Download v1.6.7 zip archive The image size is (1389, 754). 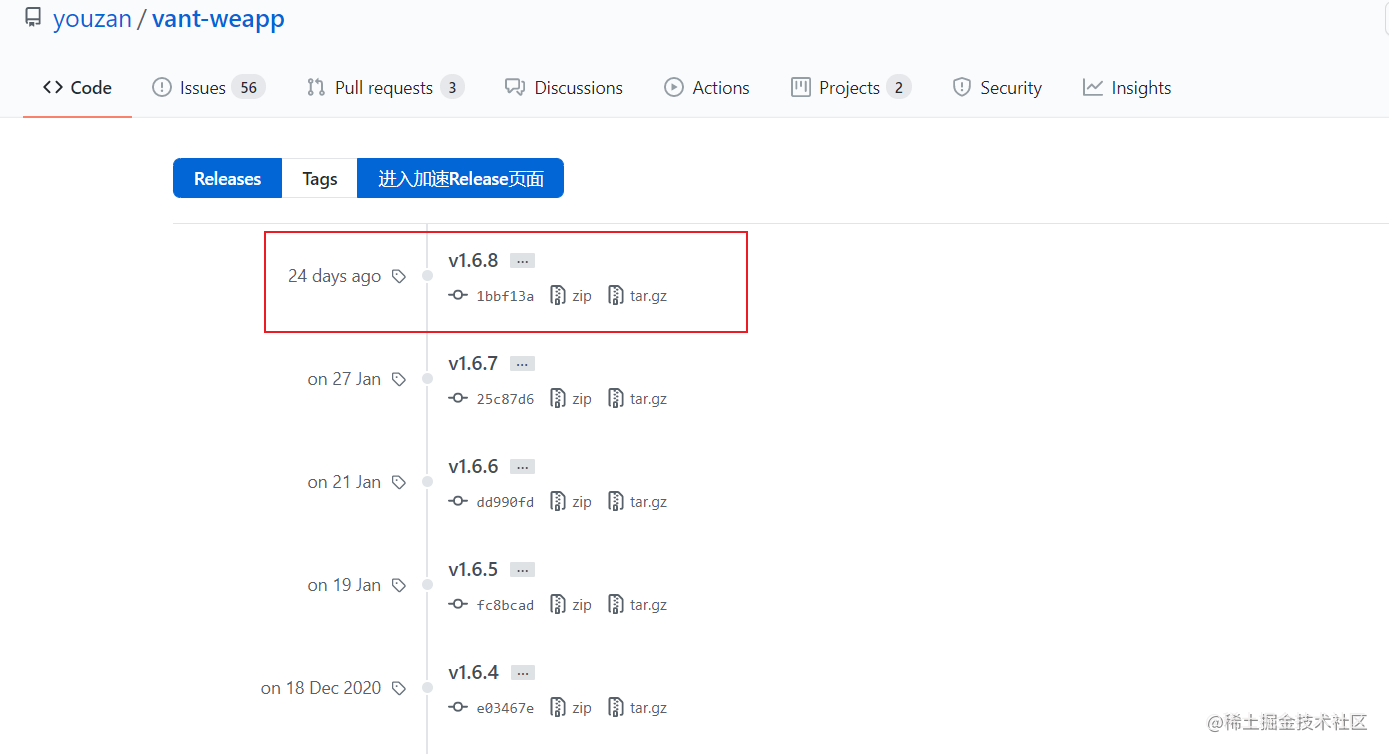click(x=571, y=399)
